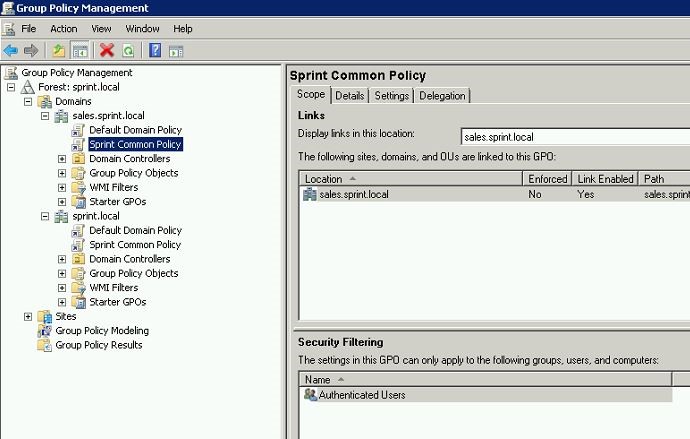Click the Group Policy Results icon
The image size is (690, 439).
tap(44, 345)
